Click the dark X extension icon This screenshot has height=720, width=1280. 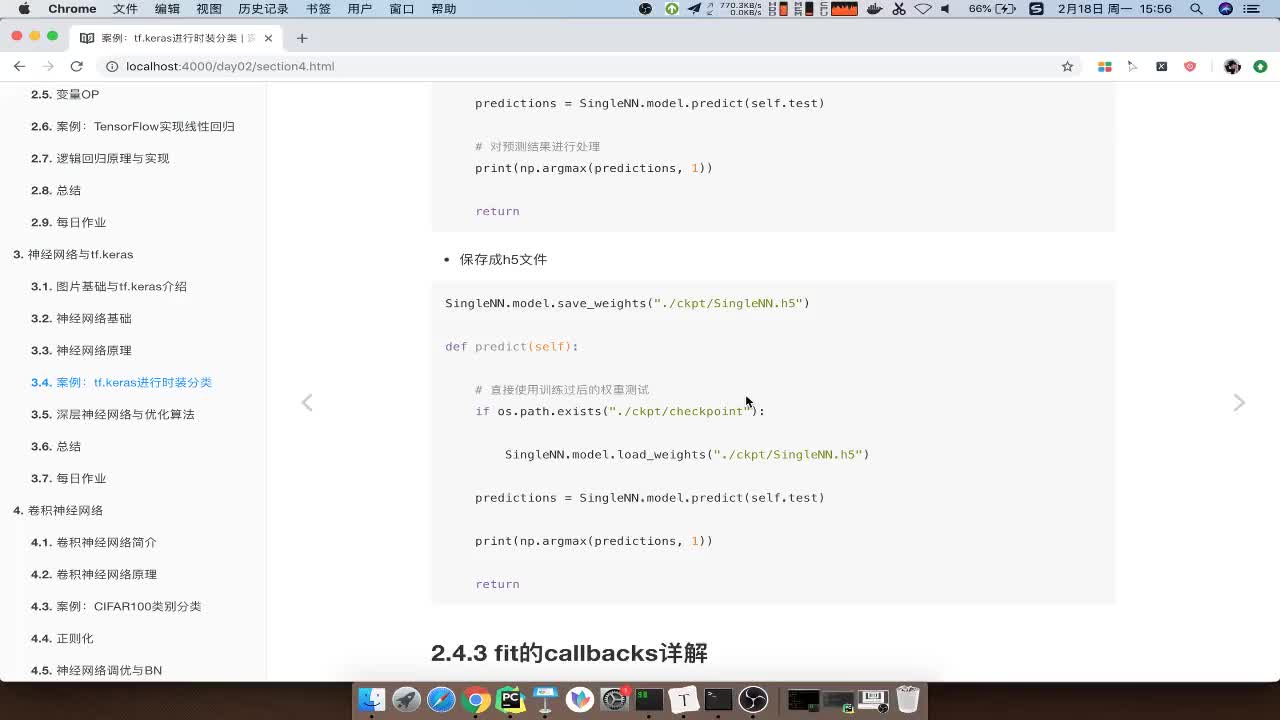pyautogui.click(x=1161, y=66)
